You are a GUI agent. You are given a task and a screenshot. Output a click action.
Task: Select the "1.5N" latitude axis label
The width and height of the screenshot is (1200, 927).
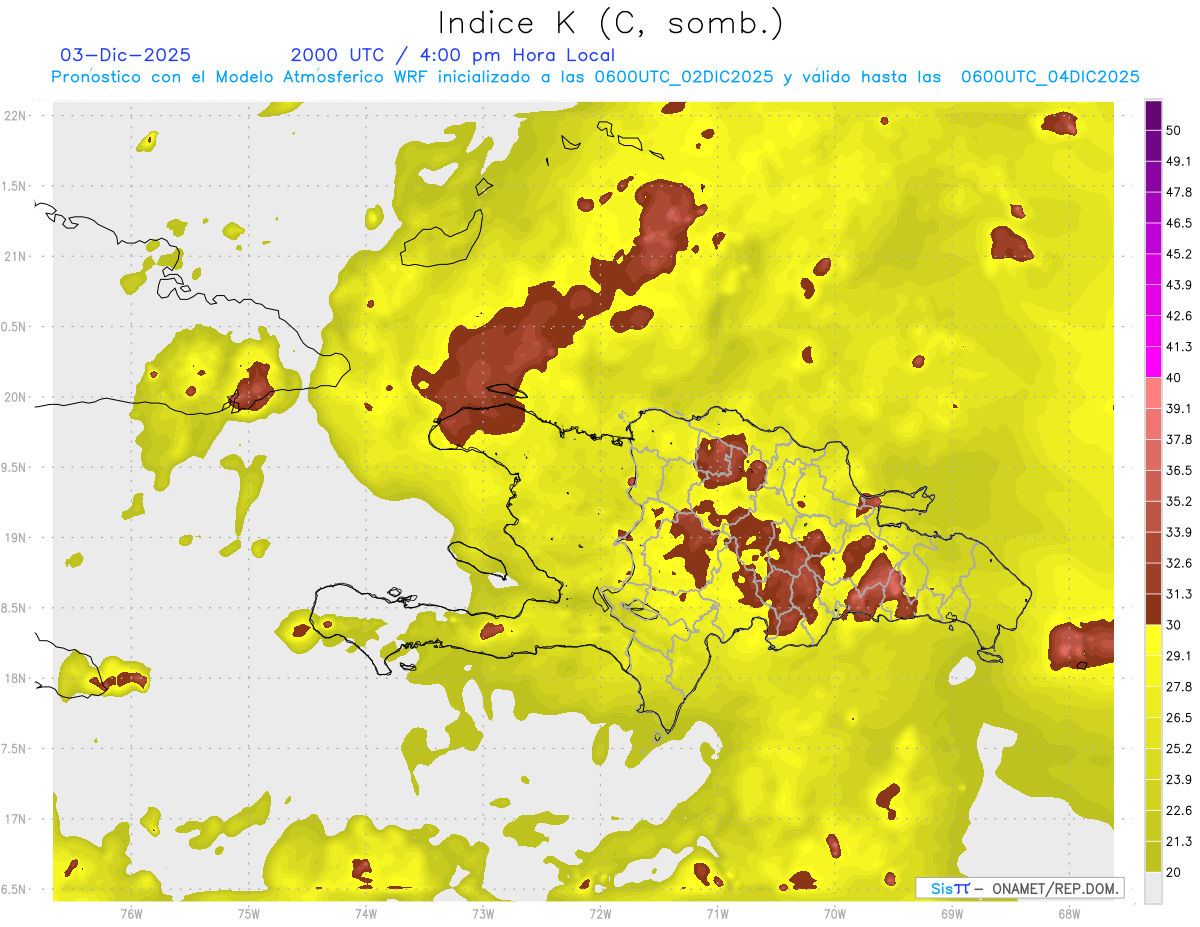(x=15, y=186)
